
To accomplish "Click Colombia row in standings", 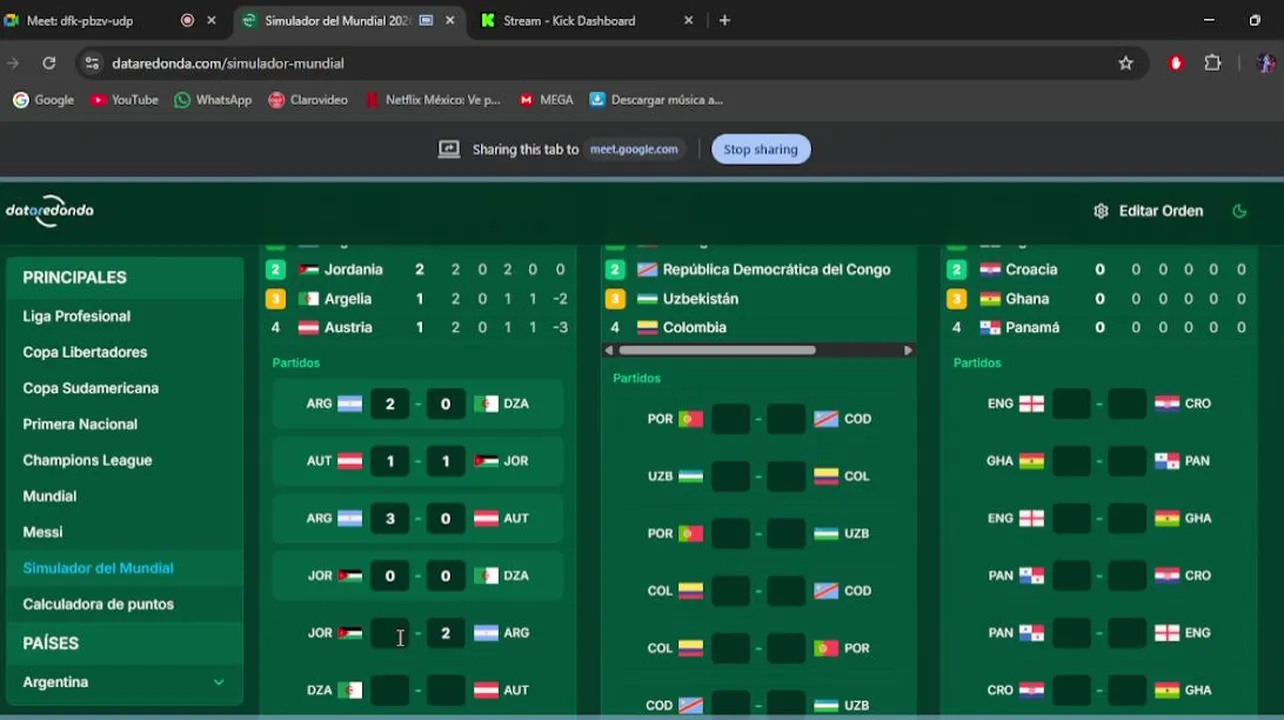I will click(x=759, y=327).
